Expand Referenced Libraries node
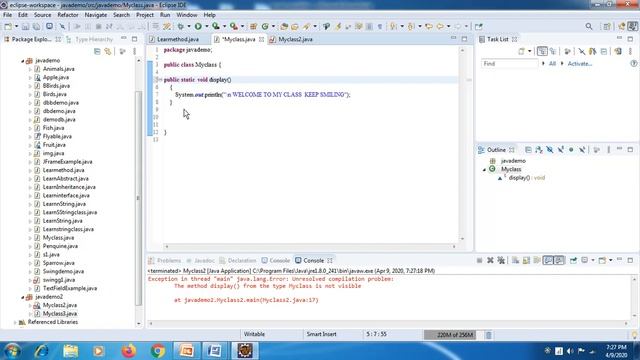Viewport: 640px width, 360px height. 15,322
